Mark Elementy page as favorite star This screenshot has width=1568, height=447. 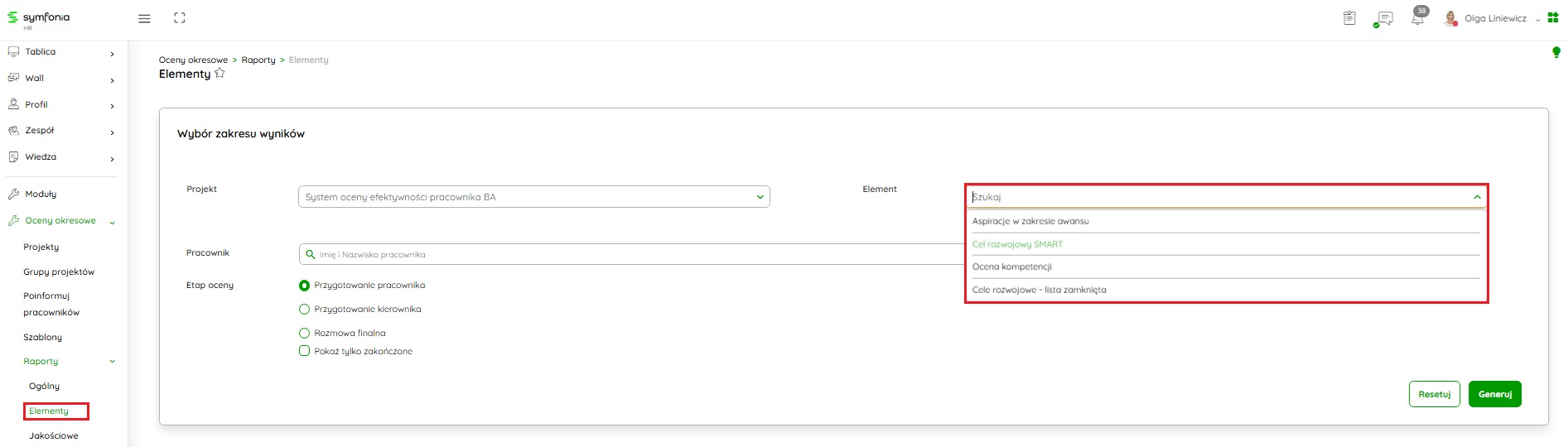tap(220, 74)
